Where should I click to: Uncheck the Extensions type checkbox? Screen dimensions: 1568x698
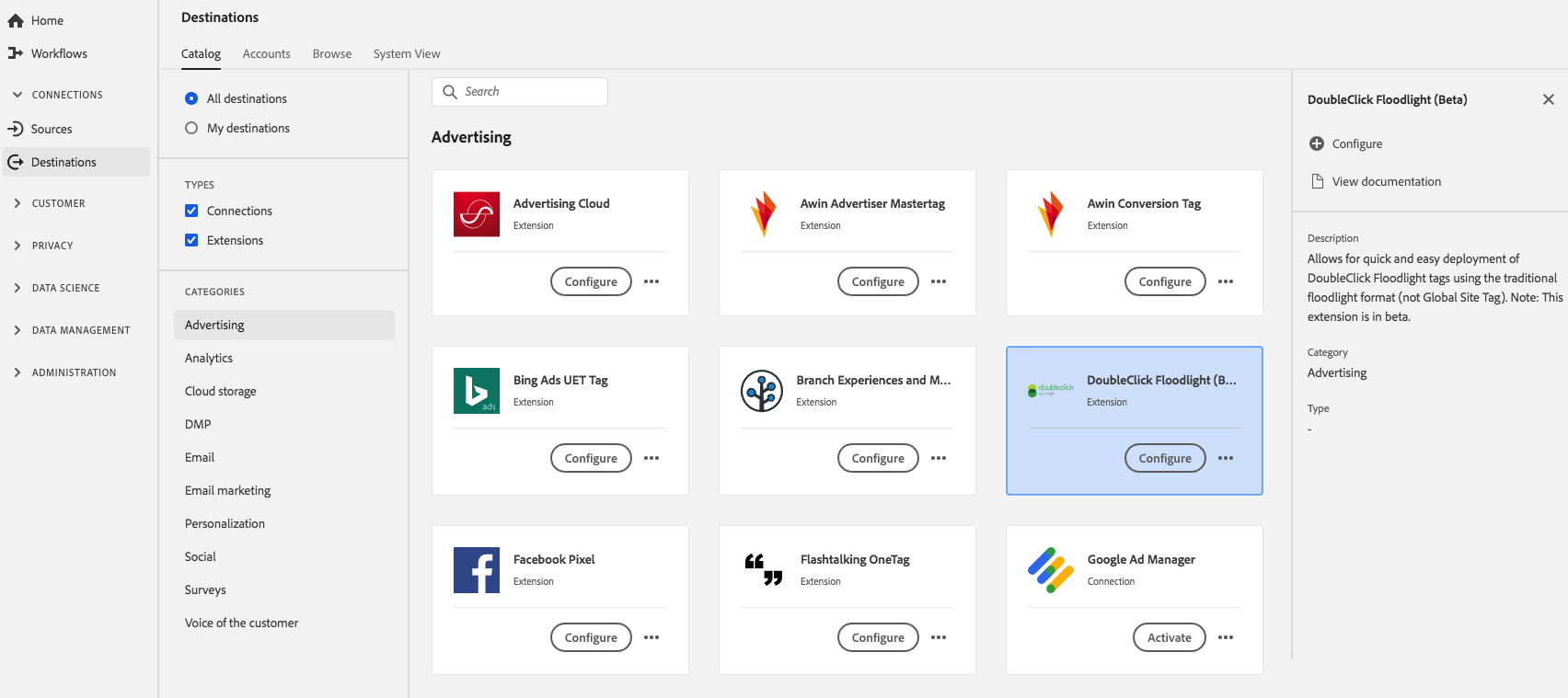pyautogui.click(x=191, y=240)
